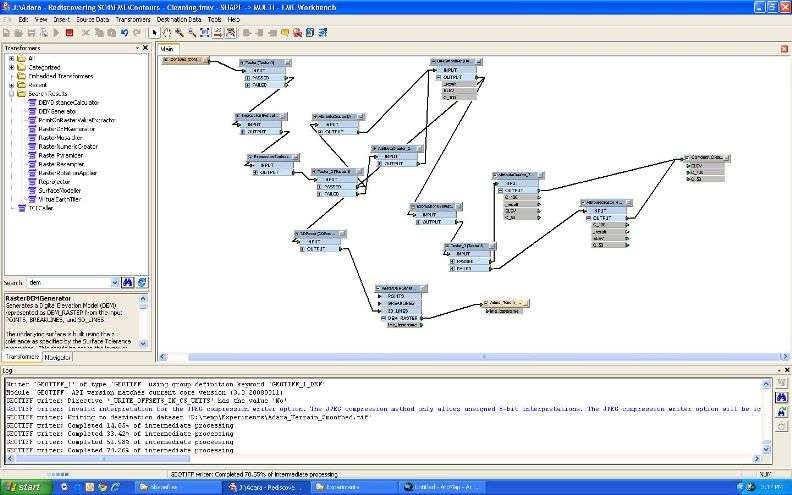Expand the Recent folder
Screen dimensions: 792x495
click(x=12, y=85)
